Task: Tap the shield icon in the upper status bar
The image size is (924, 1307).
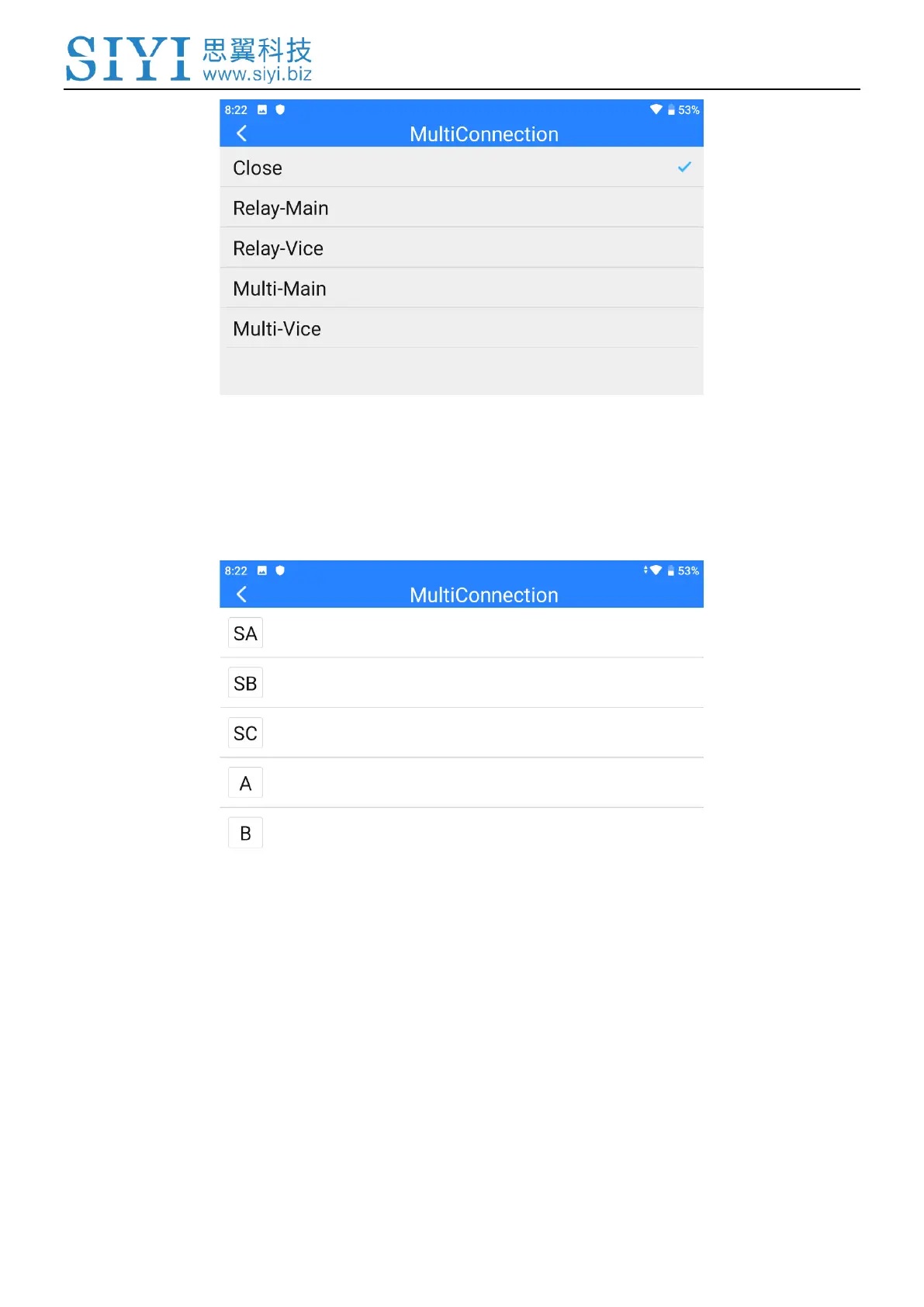Action: point(280,109)
